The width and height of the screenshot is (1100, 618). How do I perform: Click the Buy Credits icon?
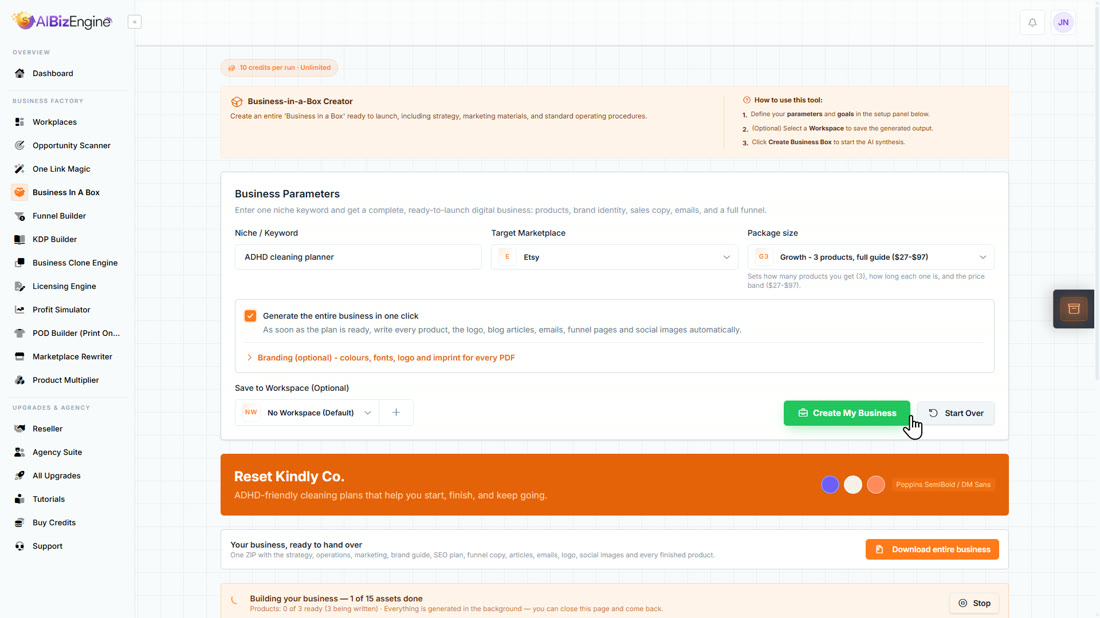point(20,523)
